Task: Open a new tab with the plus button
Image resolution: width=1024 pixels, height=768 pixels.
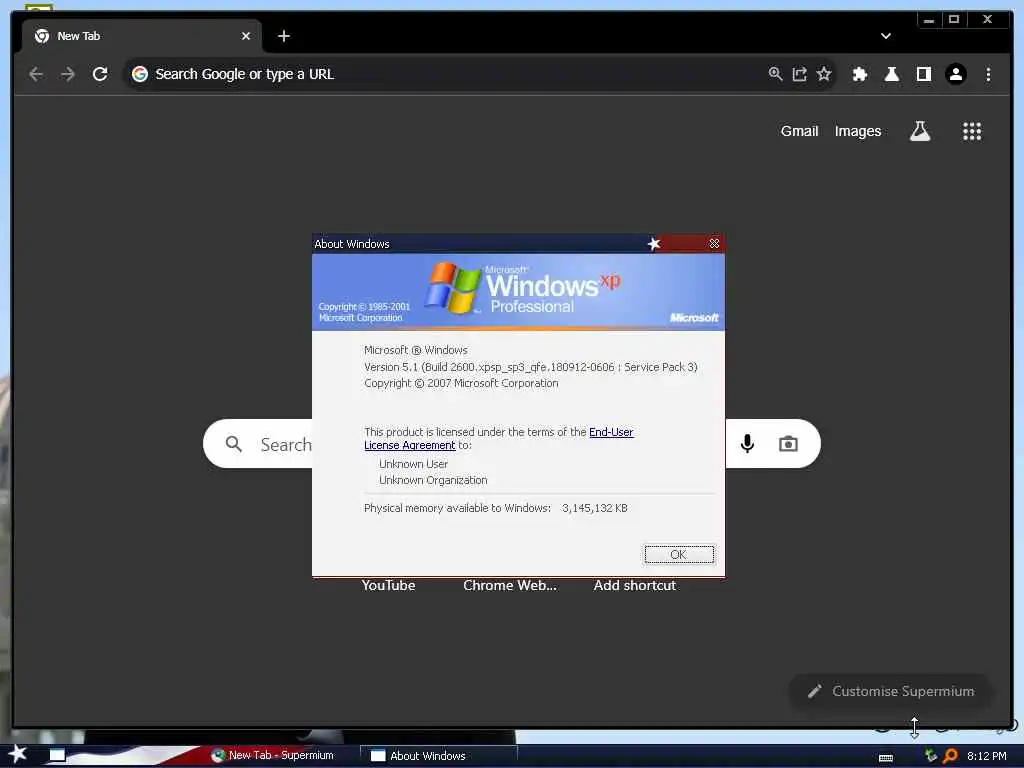Action: [x=283, y=36]
